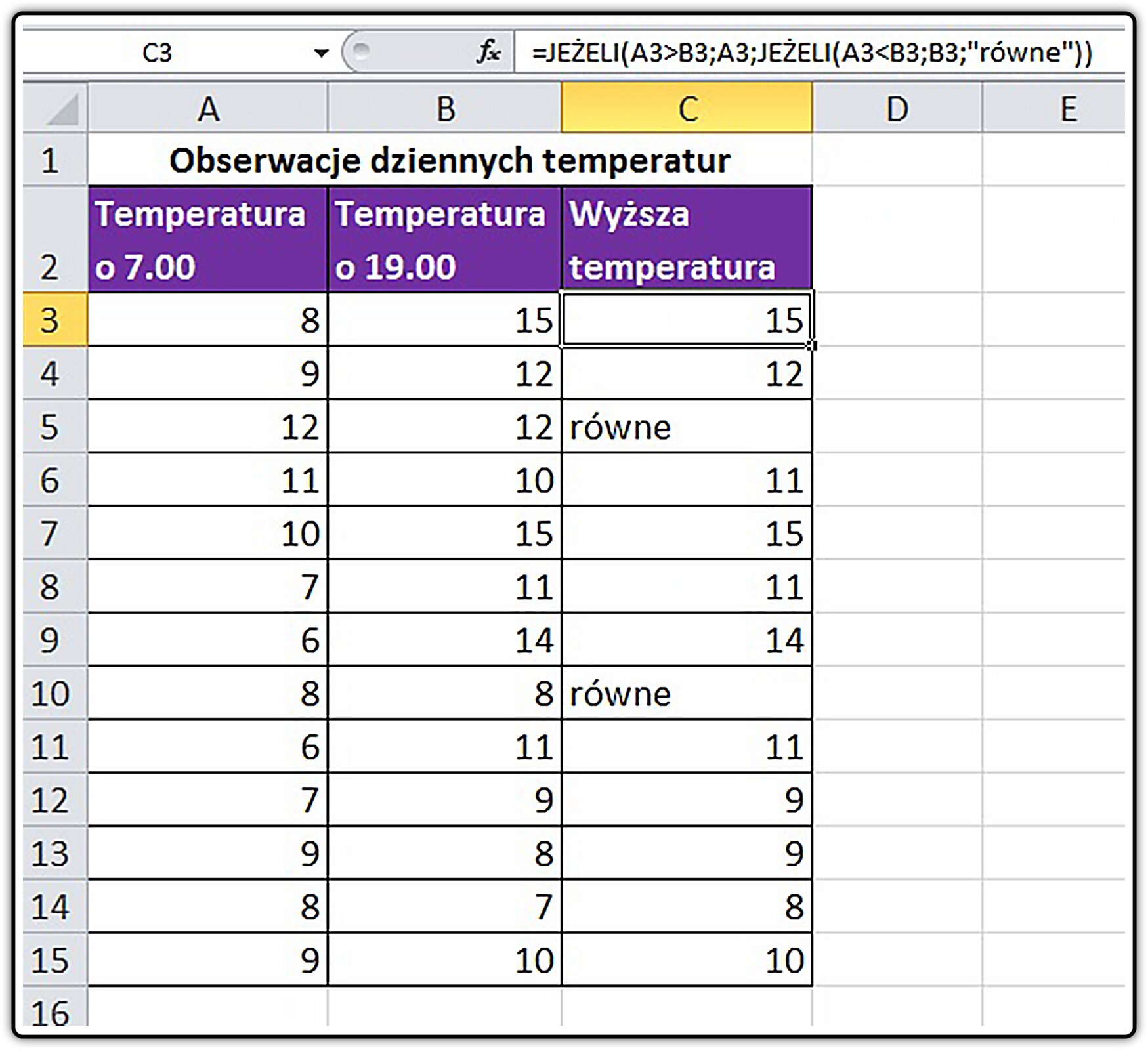Click cell A15 with value 9

[x=208, y=960]
